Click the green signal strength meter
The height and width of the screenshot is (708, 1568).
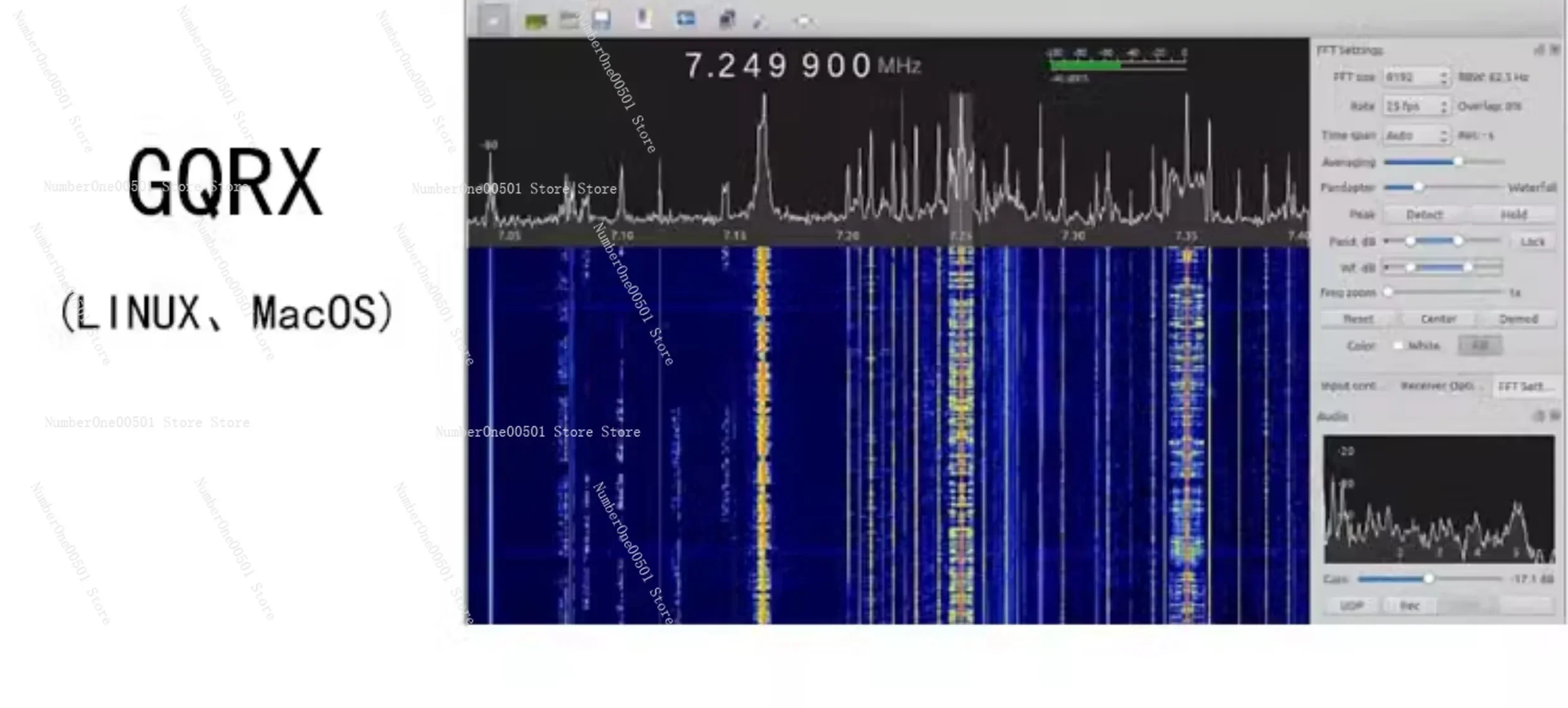point(1117,65)
